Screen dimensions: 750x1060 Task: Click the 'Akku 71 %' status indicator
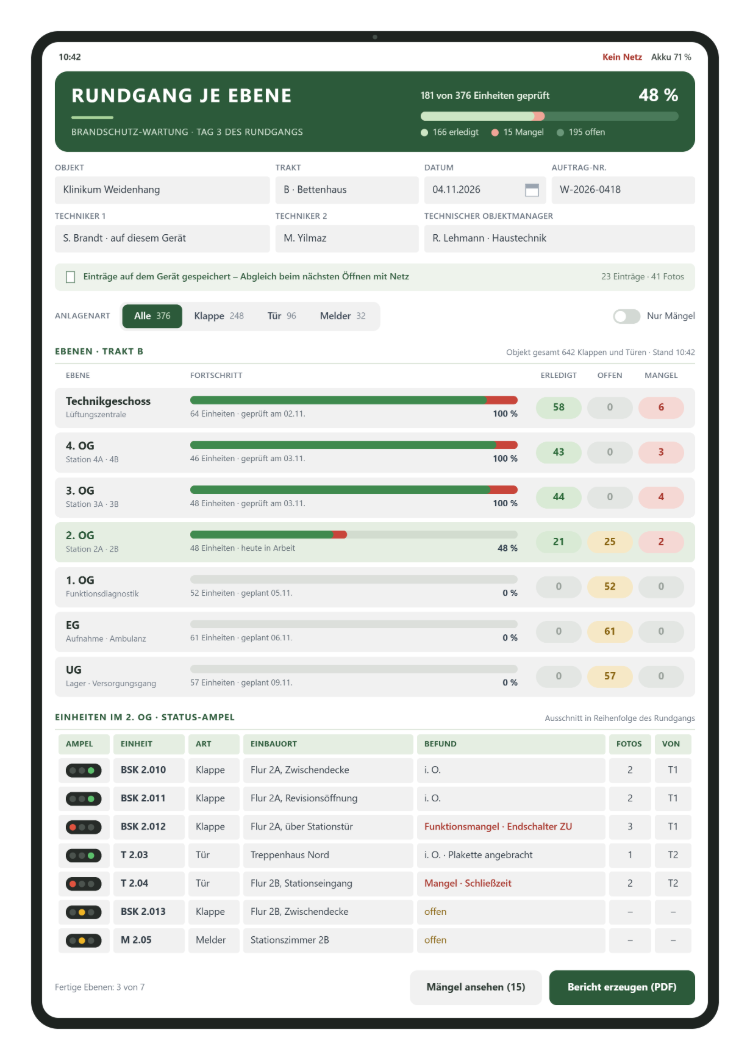click(x=671, y=57)
